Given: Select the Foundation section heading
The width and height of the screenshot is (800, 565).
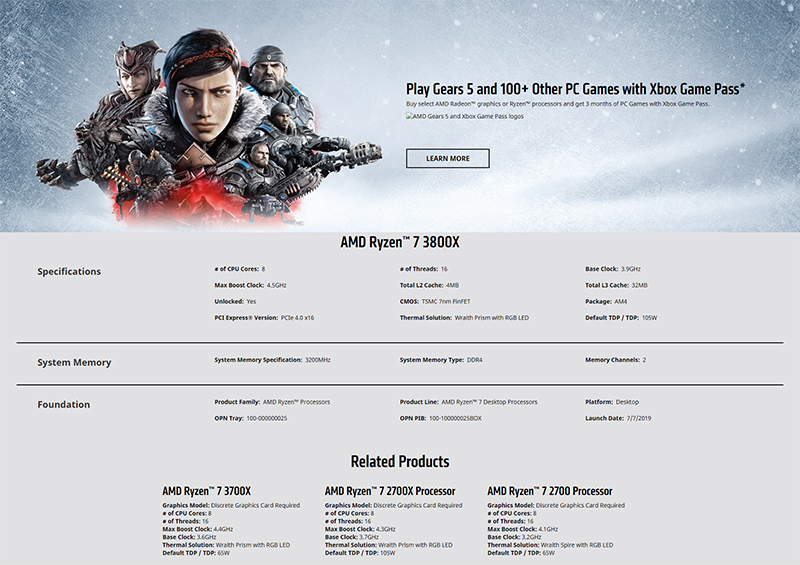Looking at the screenshot, I should [x=64, y=404].
